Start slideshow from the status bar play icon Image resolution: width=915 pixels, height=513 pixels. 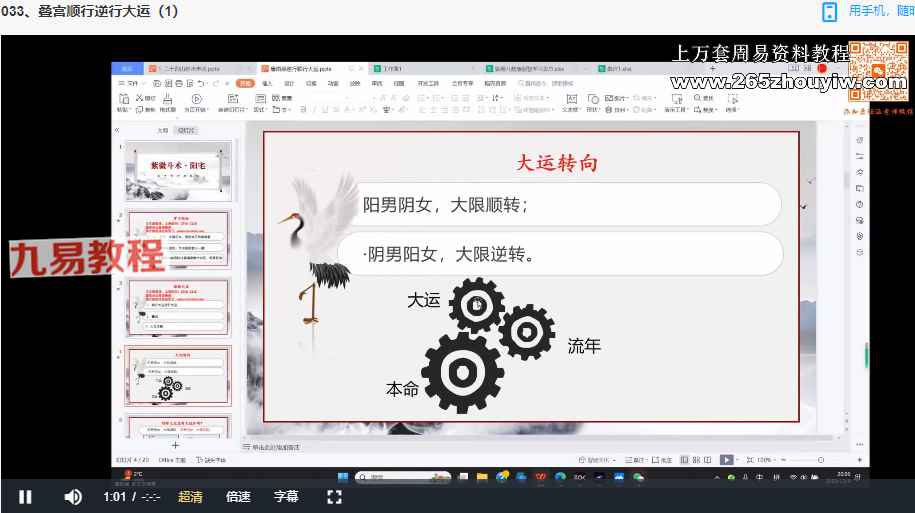point(726,460)
